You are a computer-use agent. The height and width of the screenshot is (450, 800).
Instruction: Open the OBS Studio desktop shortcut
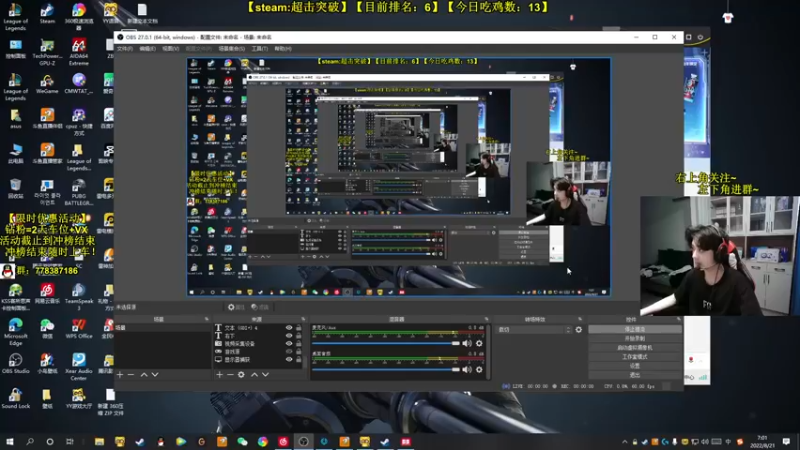click(x=15, y=363)
